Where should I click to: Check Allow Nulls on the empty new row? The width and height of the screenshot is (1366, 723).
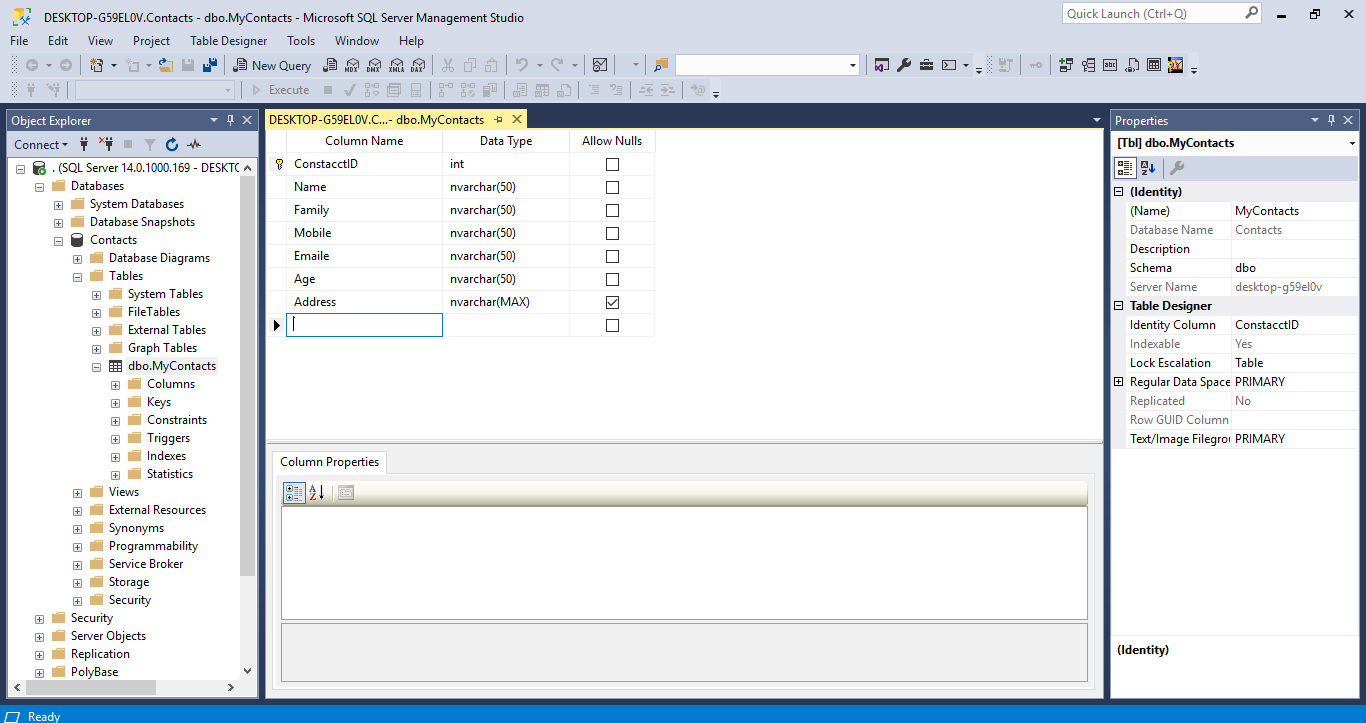[x=612, y=325]
